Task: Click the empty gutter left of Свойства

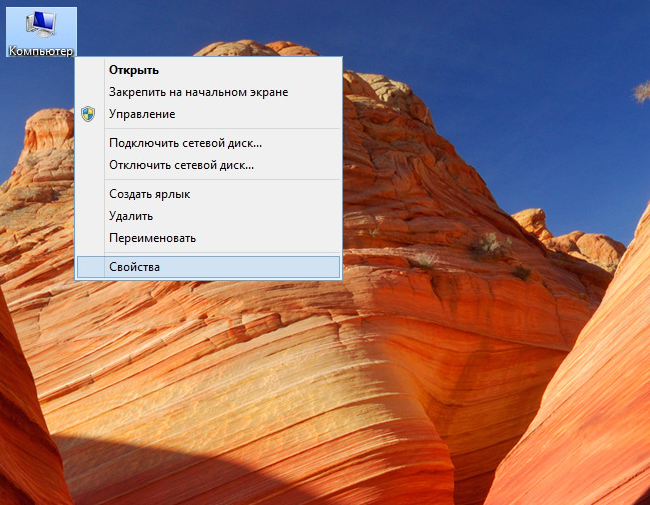Action: click(90, 267)
